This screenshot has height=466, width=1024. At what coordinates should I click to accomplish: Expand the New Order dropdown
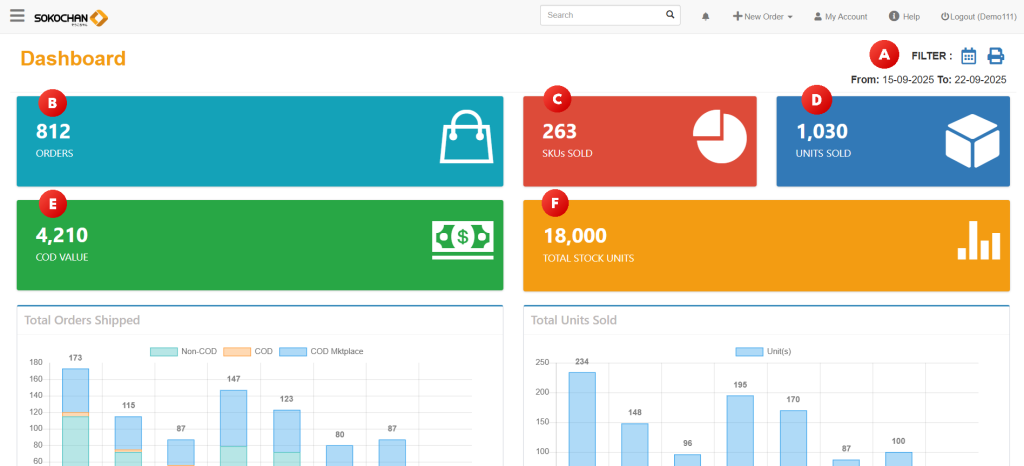pos(763,17)
